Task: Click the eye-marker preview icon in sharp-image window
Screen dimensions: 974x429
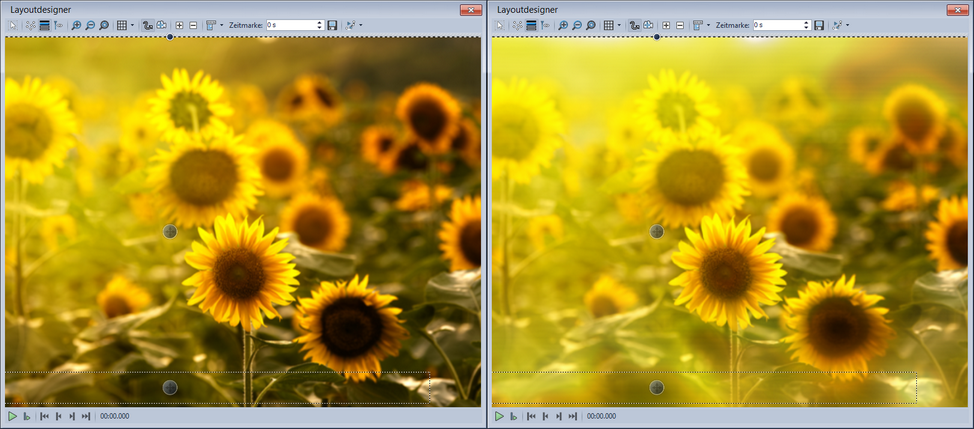Action: 58,25
